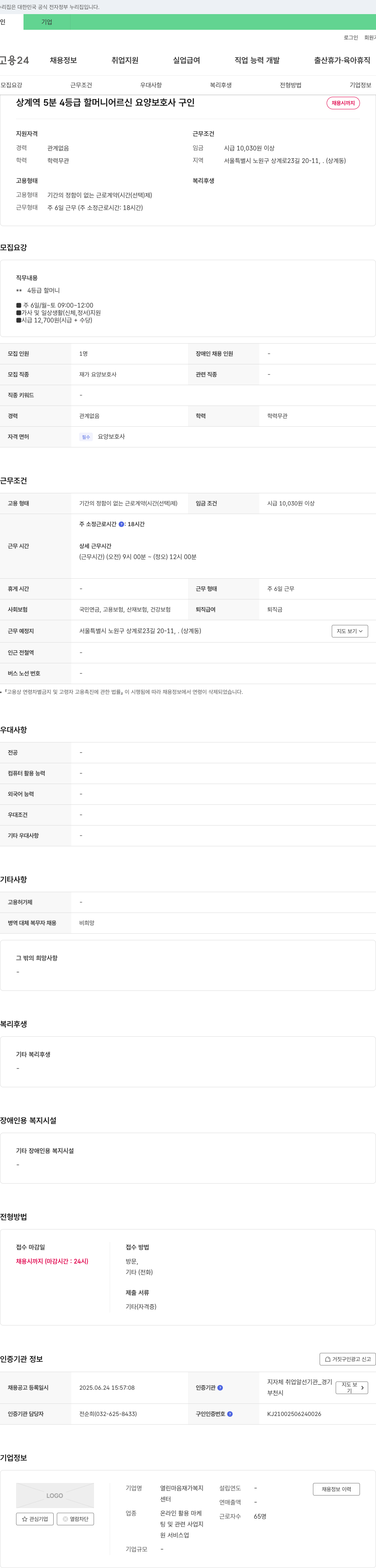Jump to the 근무조건 section tab
Image resolution: width=376 pixels, height=1568 pixels.
coord(81,85)
